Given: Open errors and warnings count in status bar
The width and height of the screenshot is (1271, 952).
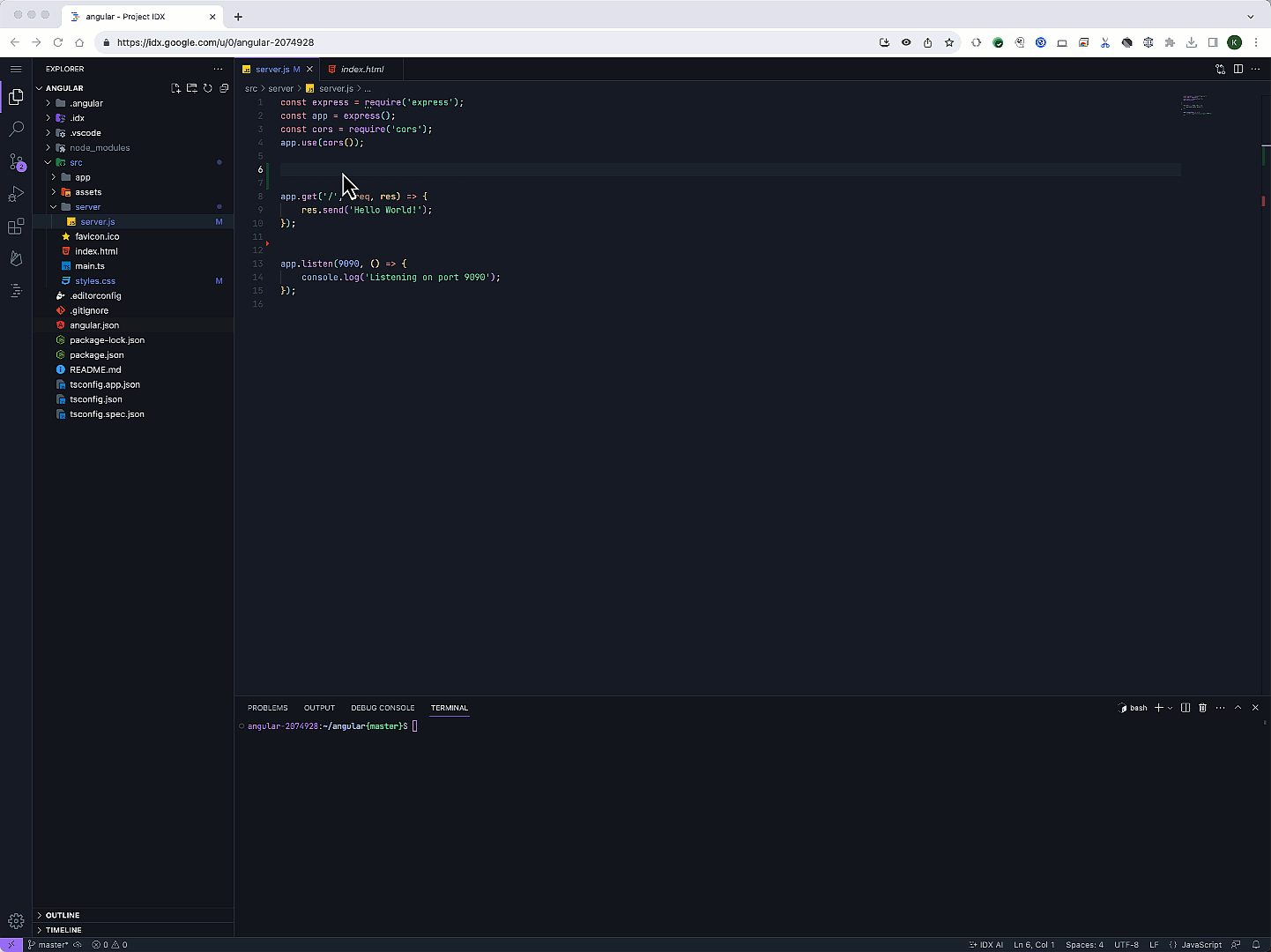Looking at the screenshot, I should [110, 945].
